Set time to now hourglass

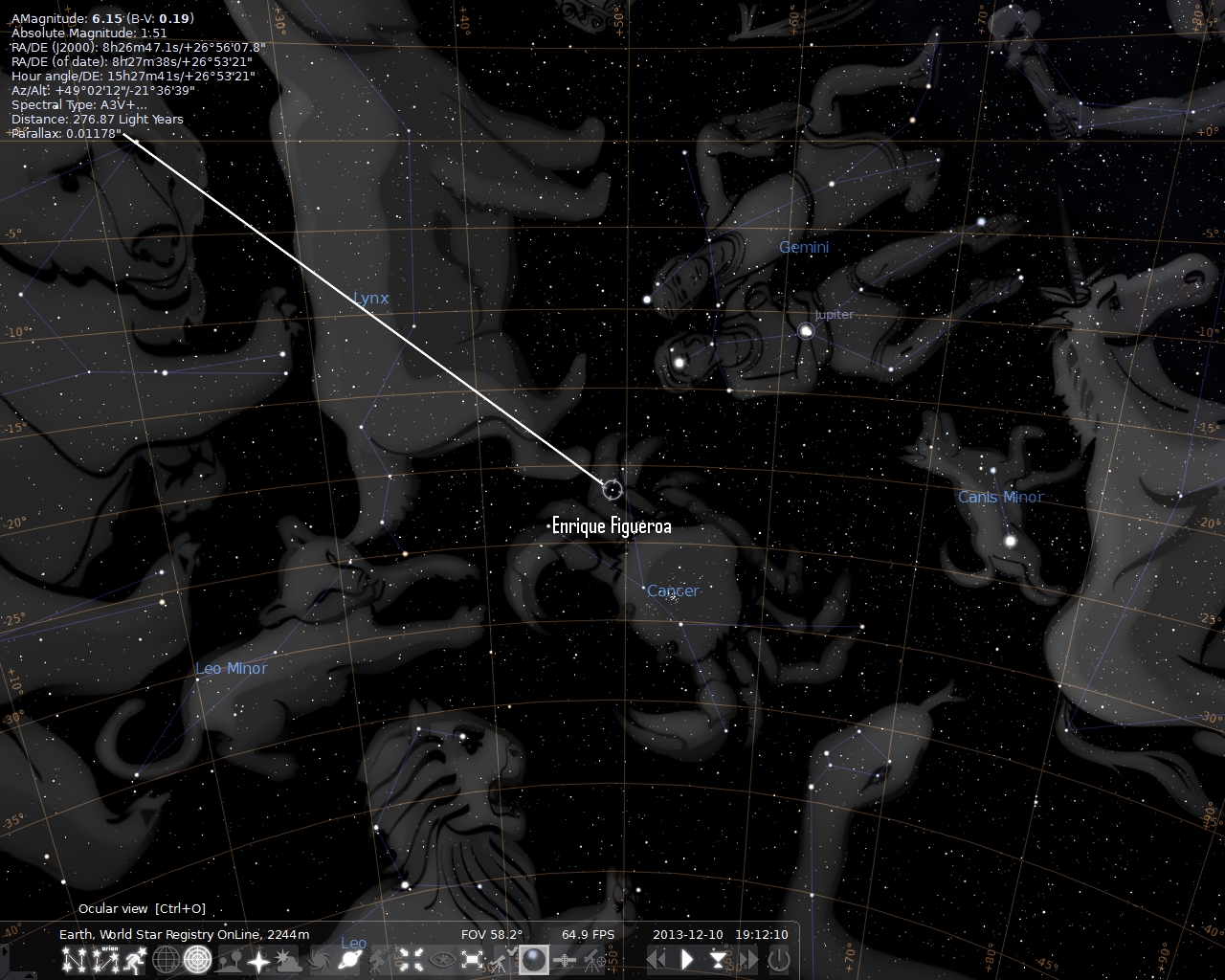718,959
